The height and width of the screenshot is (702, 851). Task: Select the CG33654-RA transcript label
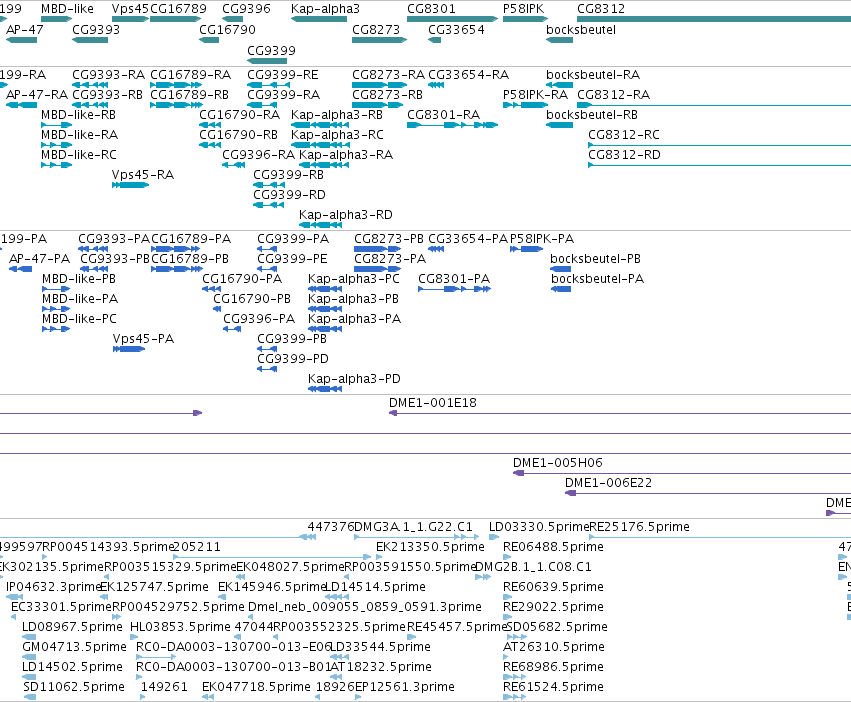tap(469, 74)
